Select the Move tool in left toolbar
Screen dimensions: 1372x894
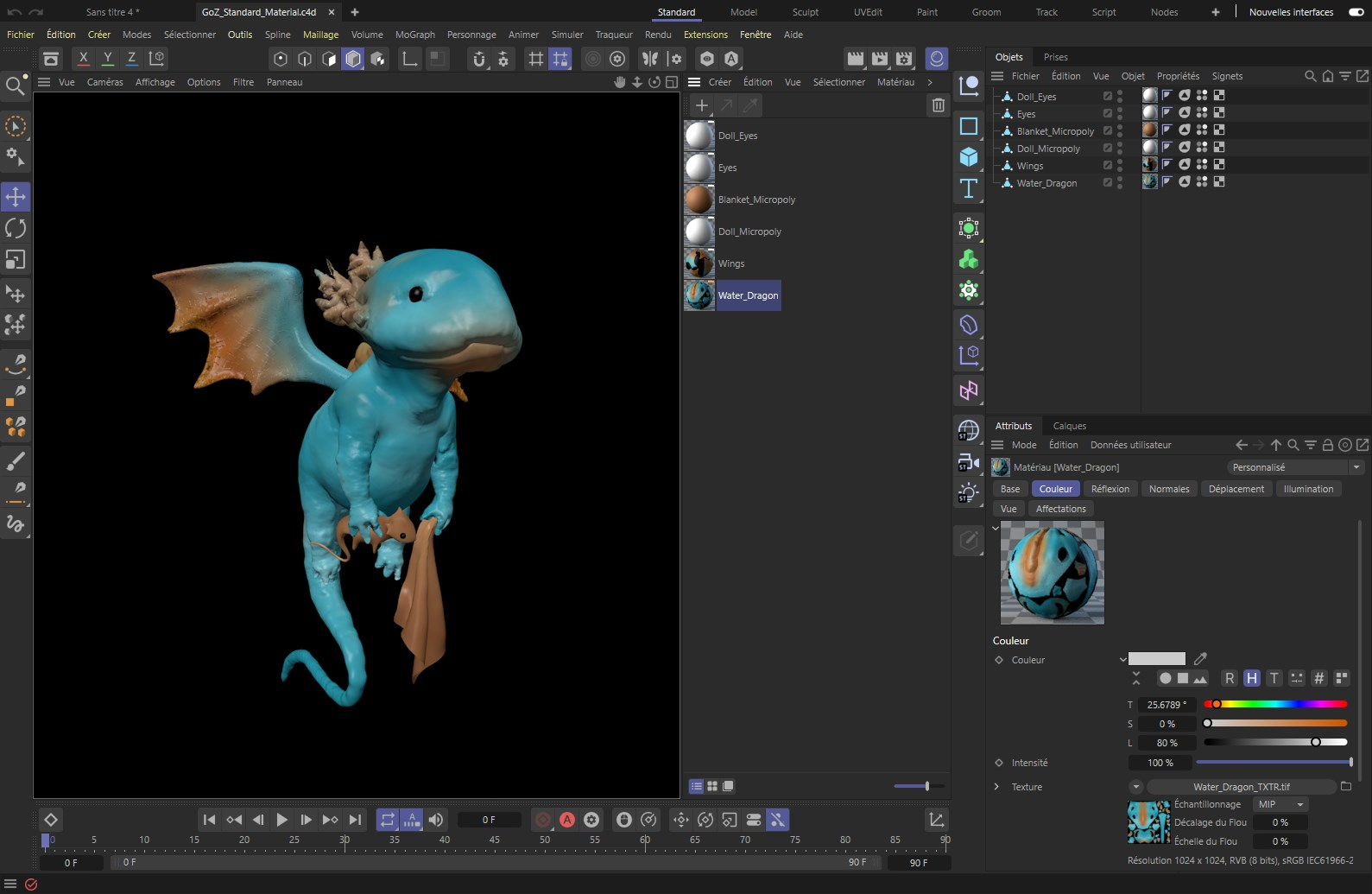[16, 197]
